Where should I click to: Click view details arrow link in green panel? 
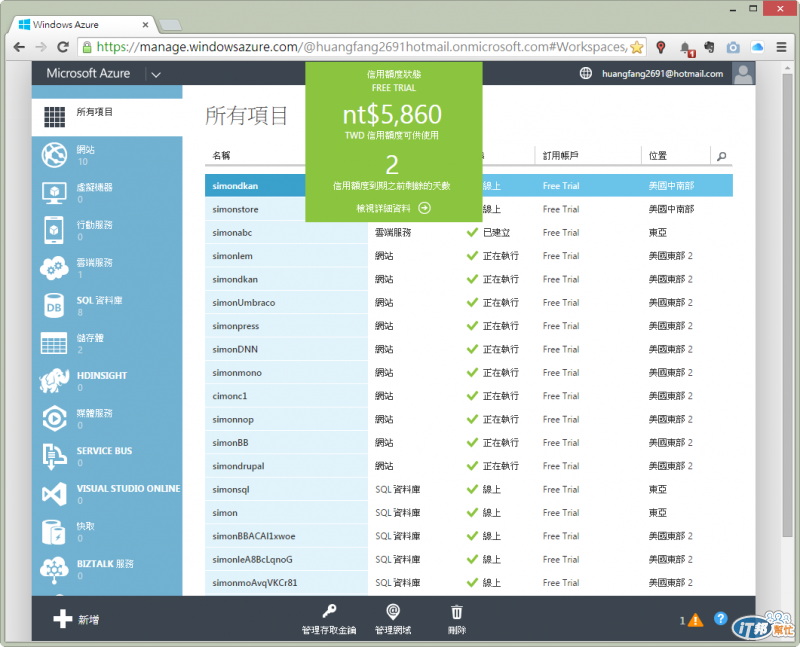(393, 208)
